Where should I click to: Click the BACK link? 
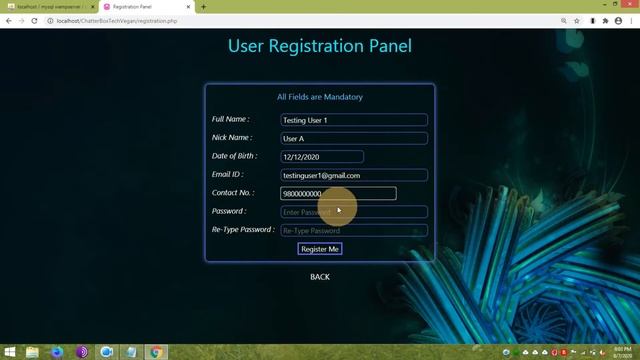tap(320, 277)
